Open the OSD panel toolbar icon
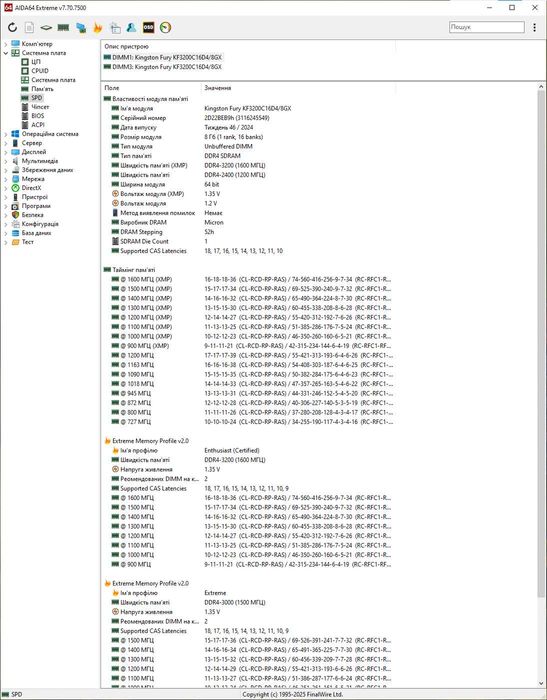This screenshot has width=547, height=700. [148, 28]
